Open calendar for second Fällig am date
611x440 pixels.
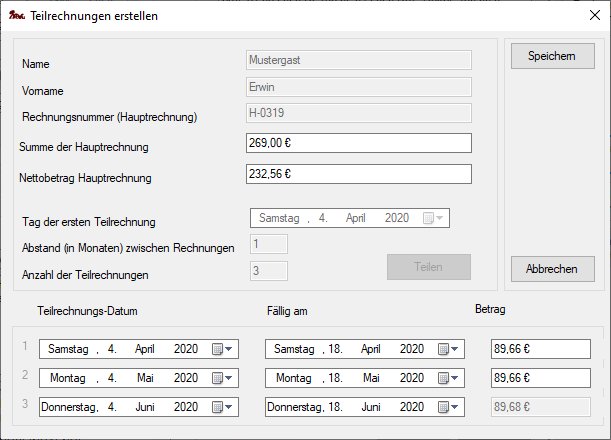click(x=448, y=378)
